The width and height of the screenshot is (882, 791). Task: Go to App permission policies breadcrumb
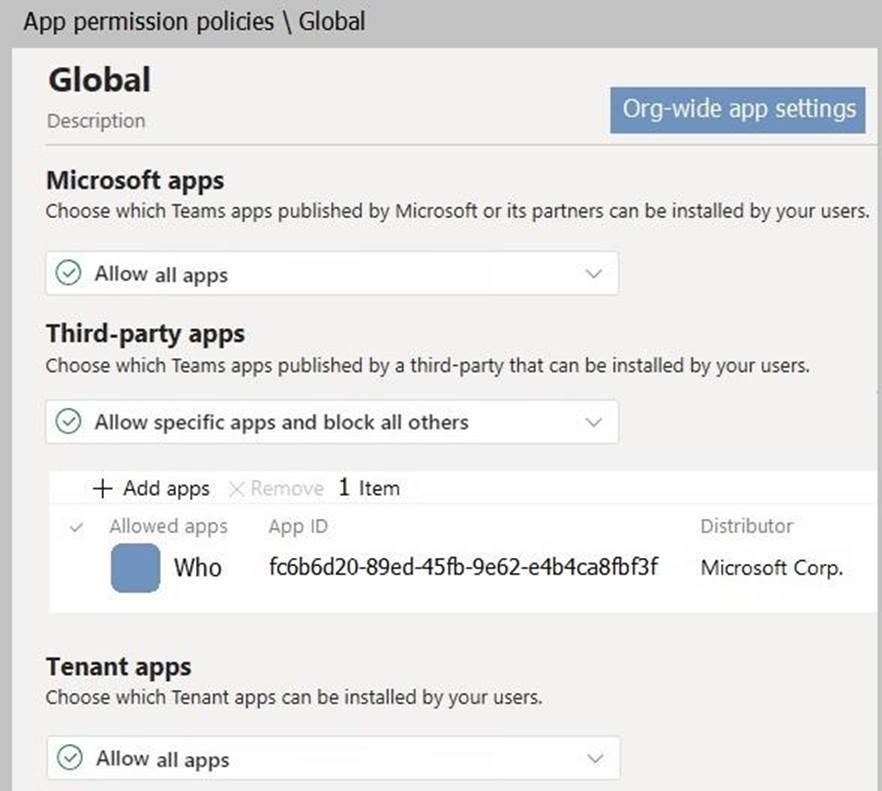pyautogui.click(x=150, y=21)
